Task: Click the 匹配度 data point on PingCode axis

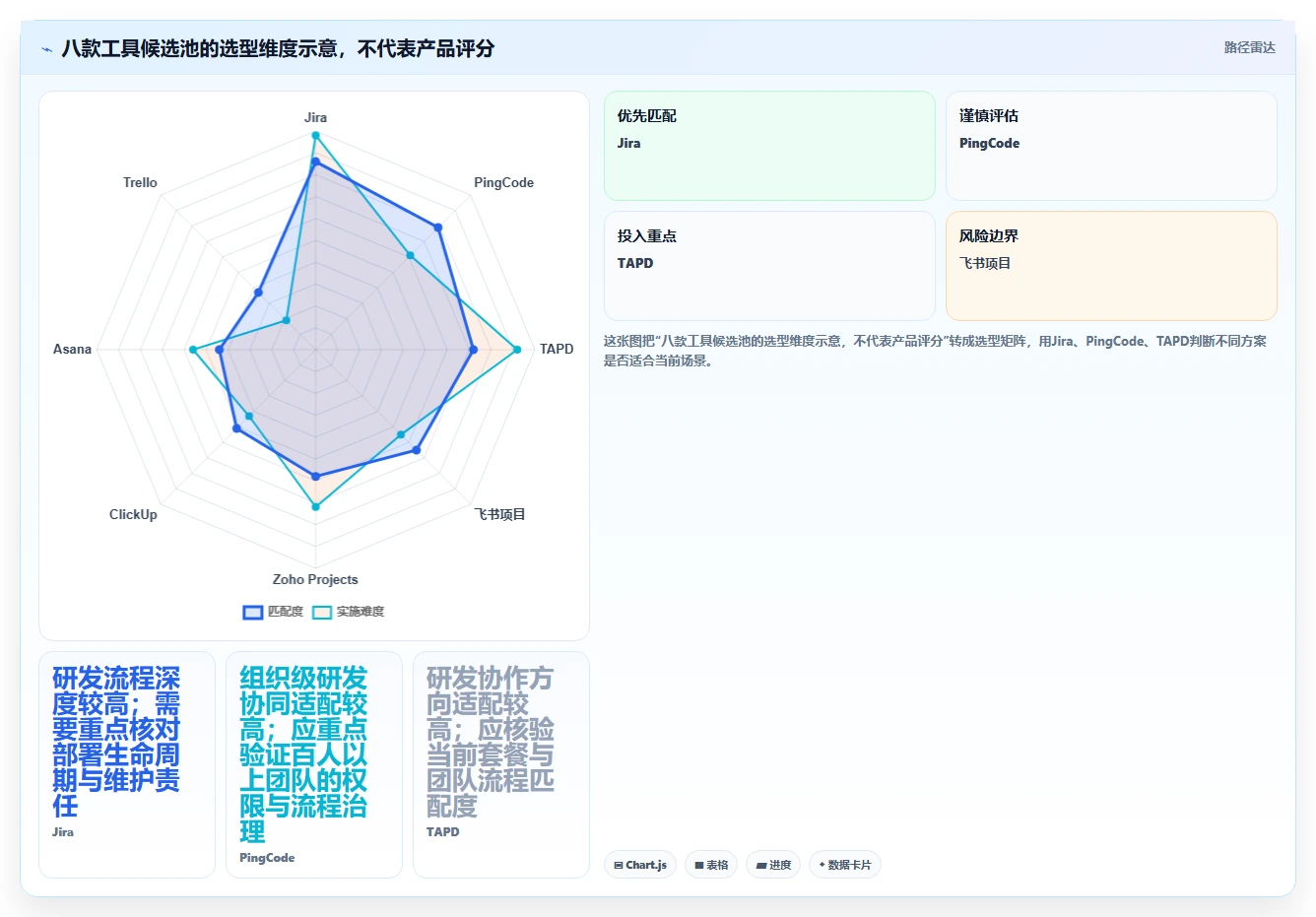Action: click(x=438, y=228)
